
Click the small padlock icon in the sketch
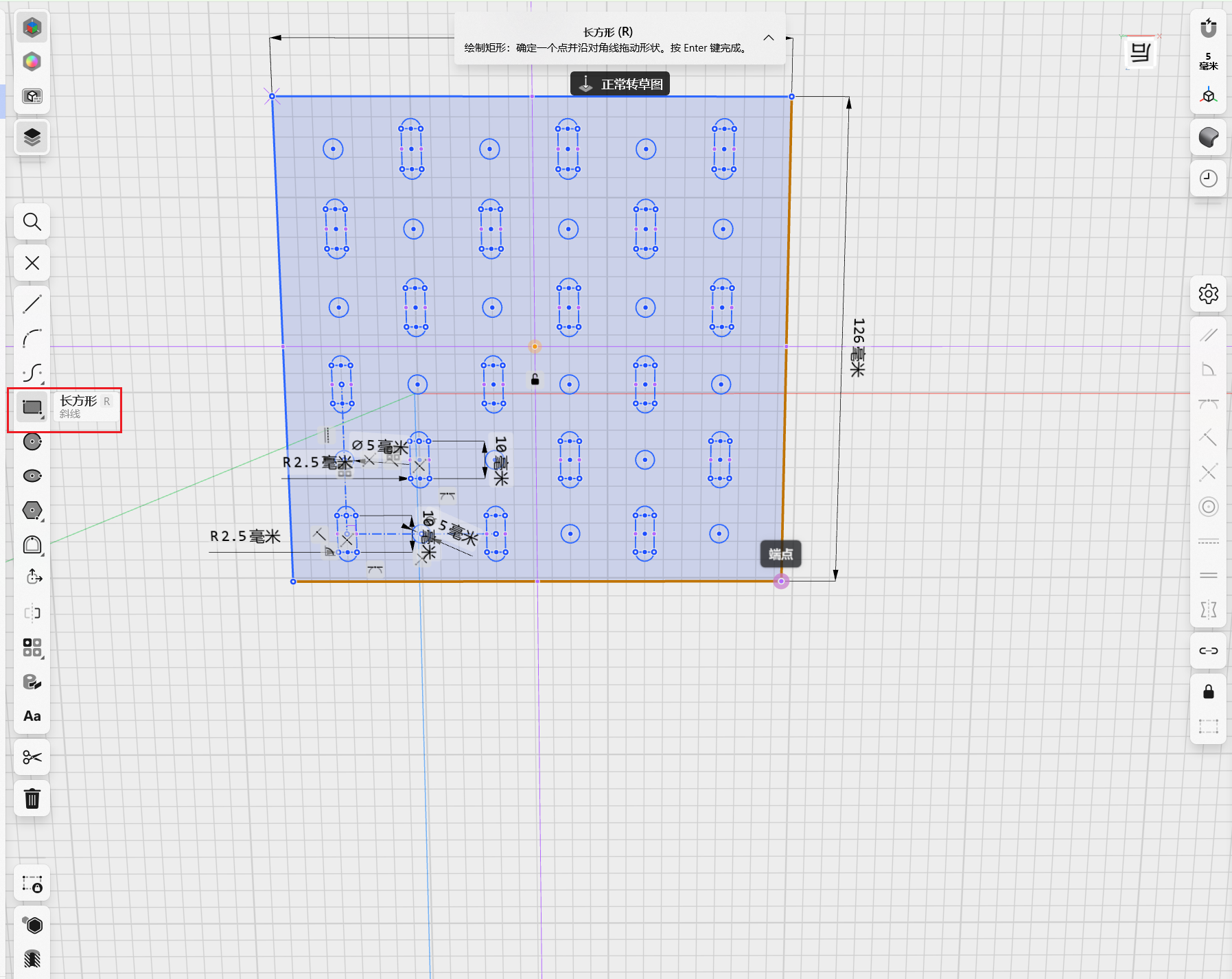pyautogui.click(x=535, y=379)
